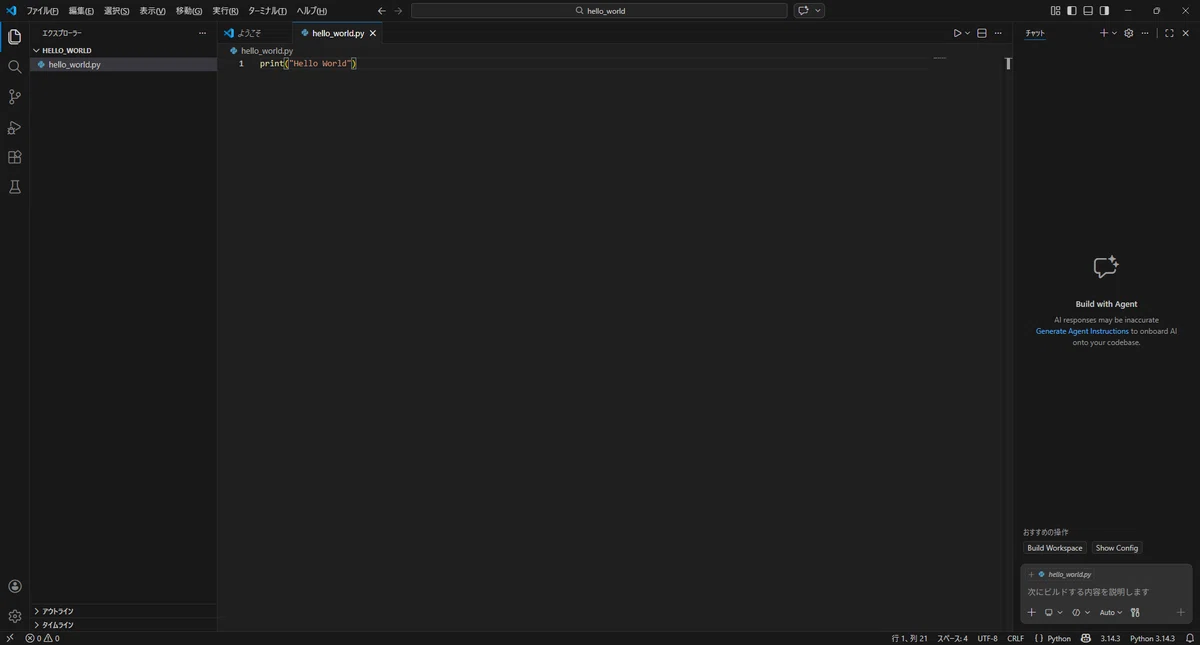Viewport: 1200px width, 645px height.
Task: Click the Build Workspace button
Action: coord(1055,548)
